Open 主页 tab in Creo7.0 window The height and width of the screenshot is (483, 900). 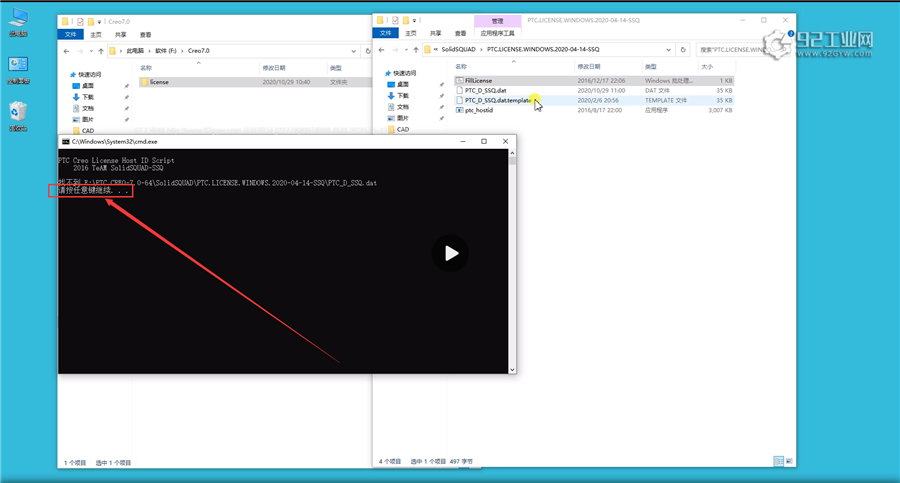coord(96,35)
